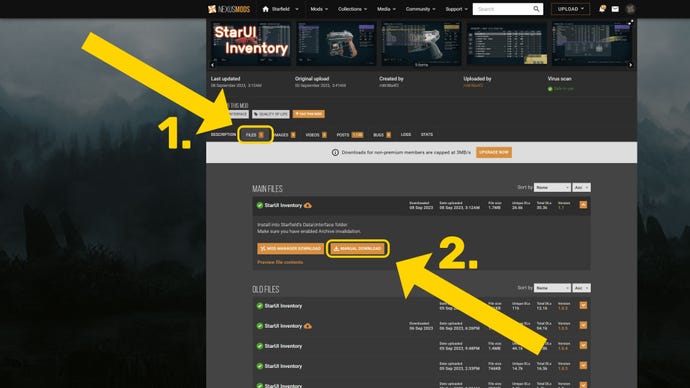Open the Uploaded by user link
Image resolution: width=690 pixels, height=388 pixels.
(x=473, y=85)
